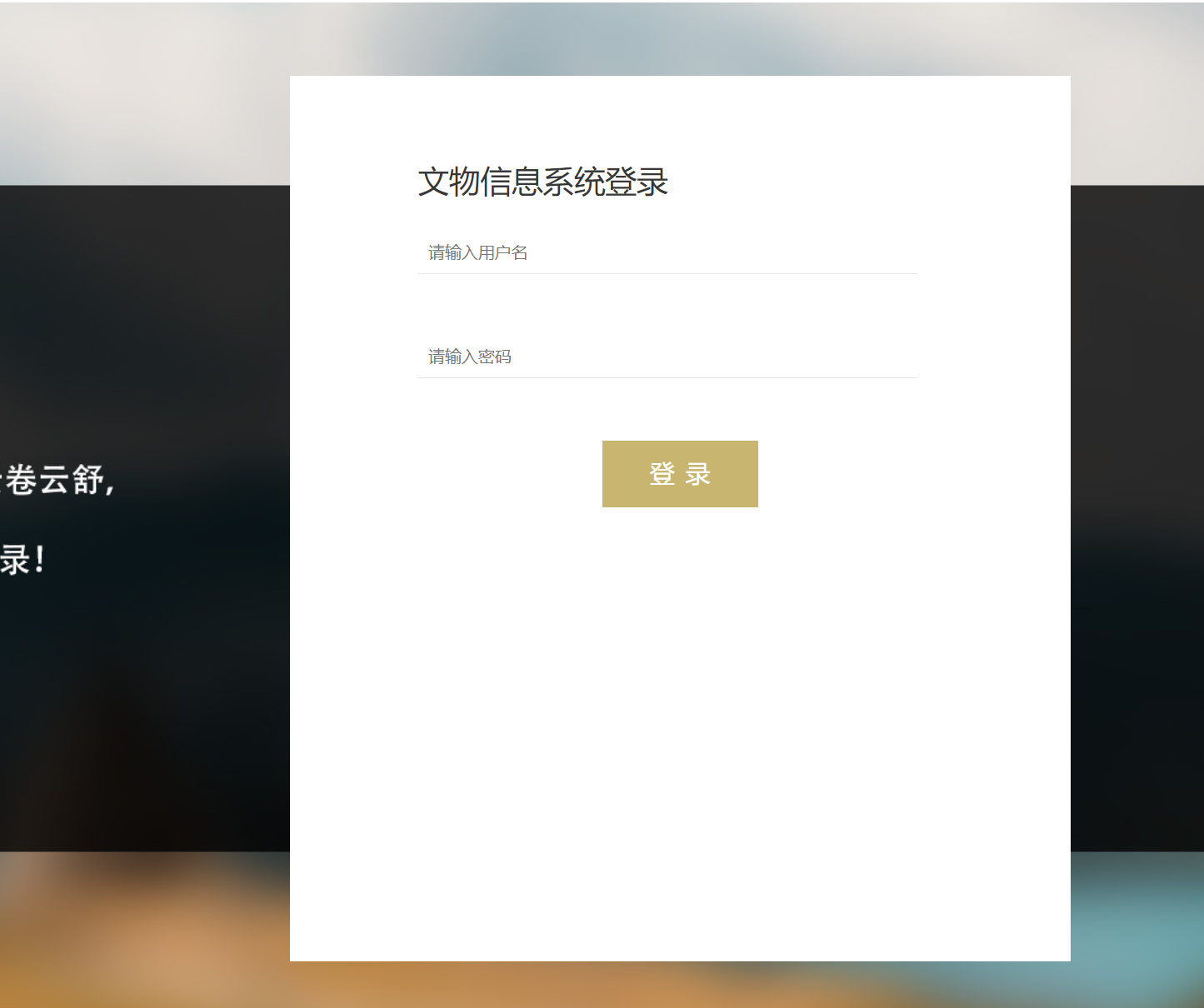
Task: Click the underline below the password field
Action: click(667, 377)
